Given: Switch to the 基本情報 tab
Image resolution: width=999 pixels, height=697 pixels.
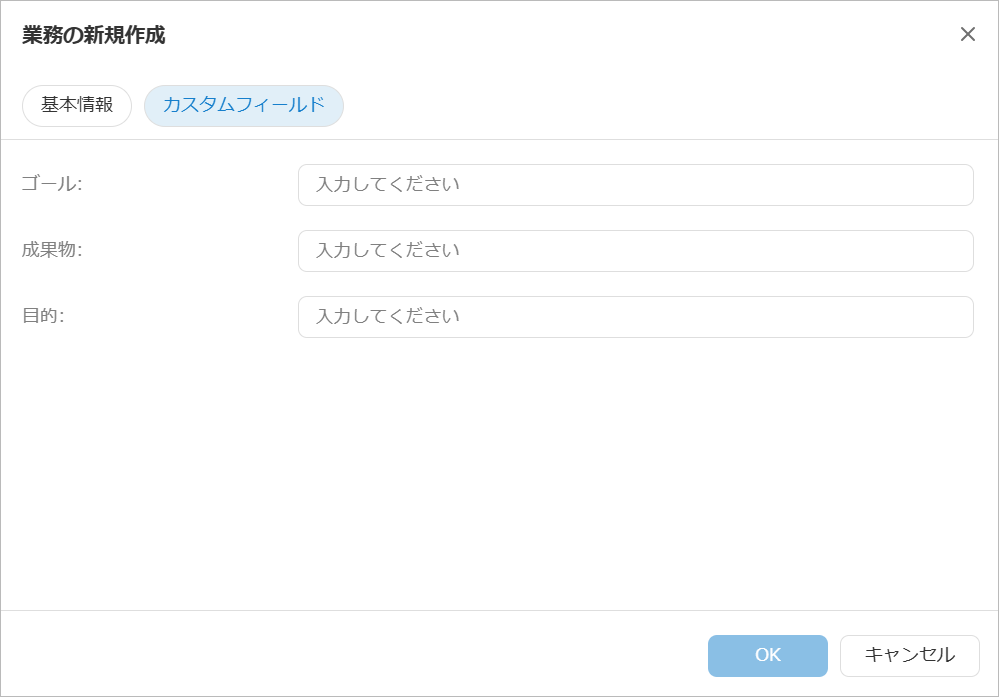Looking at the screenshot, I should point(77,105).
